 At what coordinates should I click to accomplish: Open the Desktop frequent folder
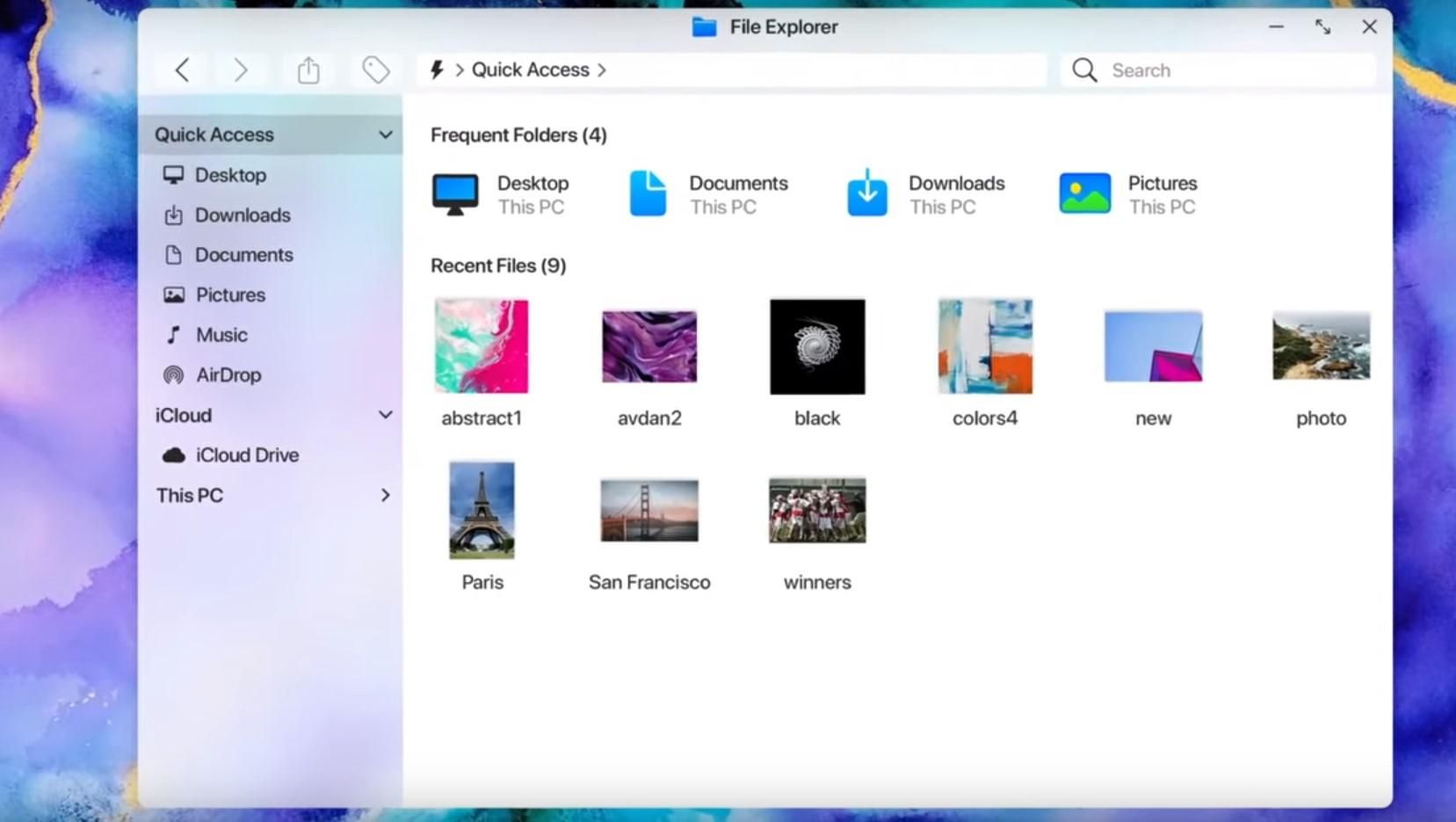click(508, 193)
